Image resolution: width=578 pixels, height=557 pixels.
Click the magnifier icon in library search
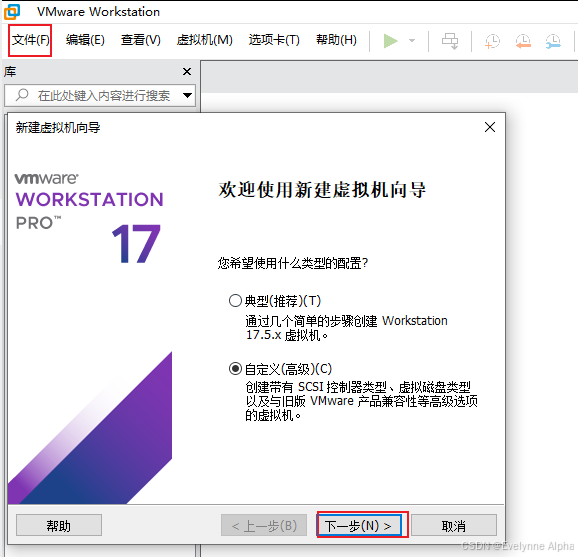(22, 95)
